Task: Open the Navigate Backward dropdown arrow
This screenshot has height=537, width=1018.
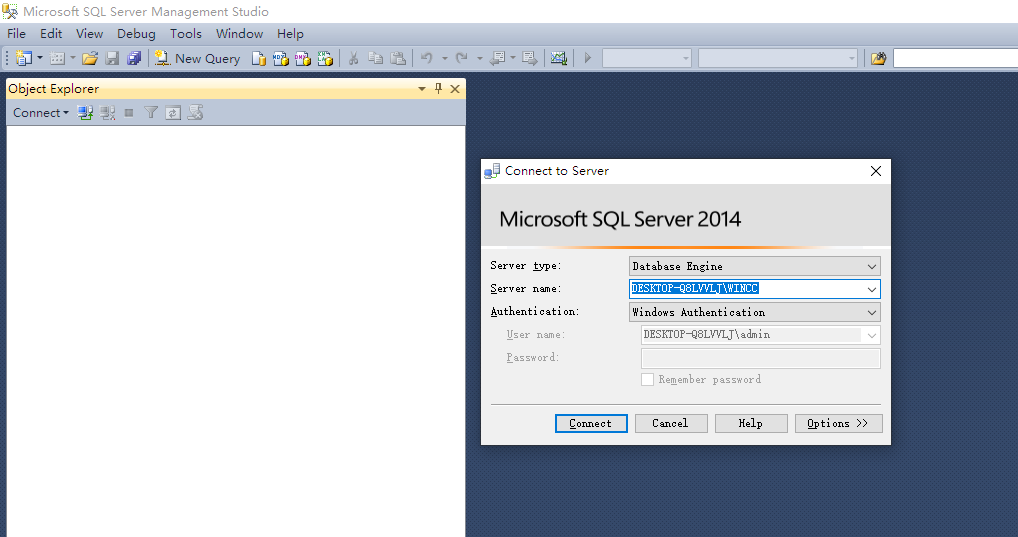Action: pyautogui.click(x=513, y=58)
